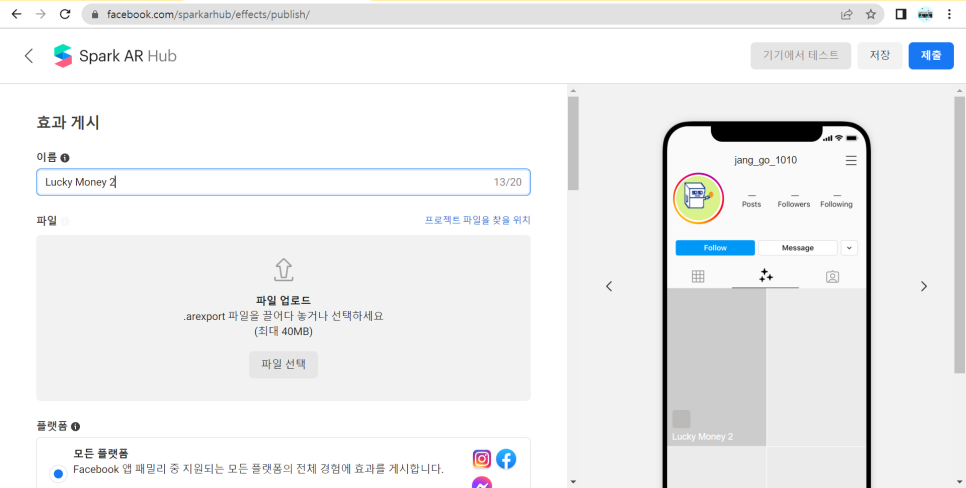Expand dropdown next to Message button
This screenshot has width=966, height=488.
click(x=849, y=248)
